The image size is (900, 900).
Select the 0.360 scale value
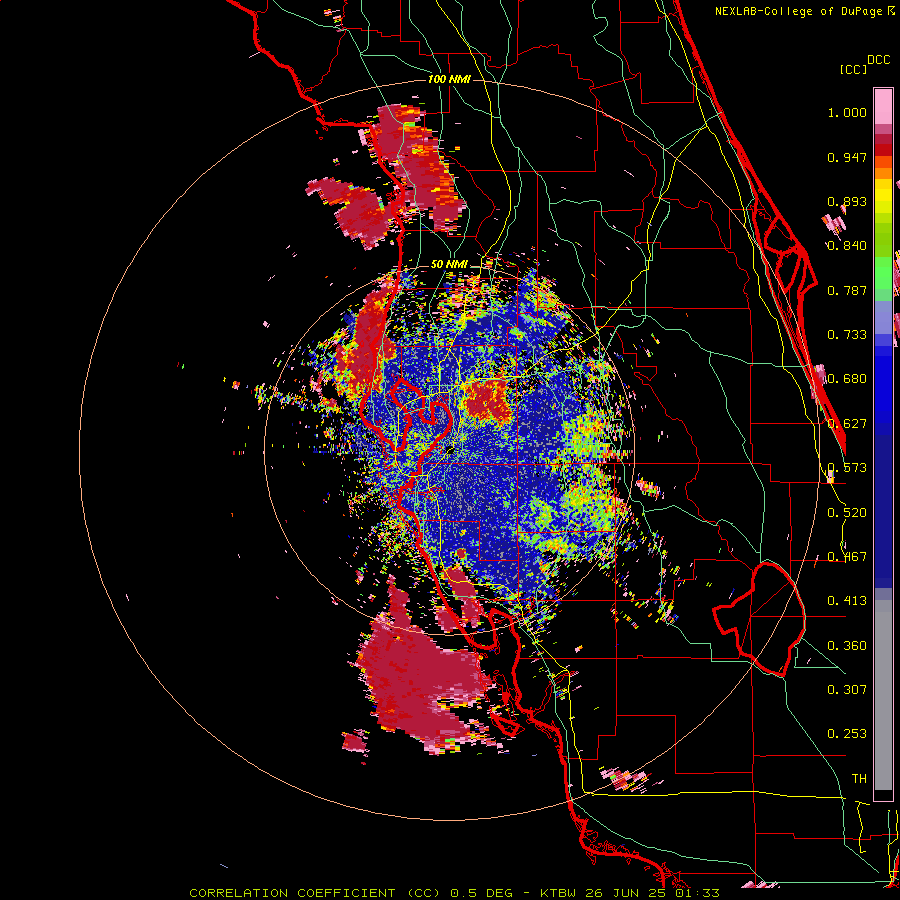coord(847,646)
